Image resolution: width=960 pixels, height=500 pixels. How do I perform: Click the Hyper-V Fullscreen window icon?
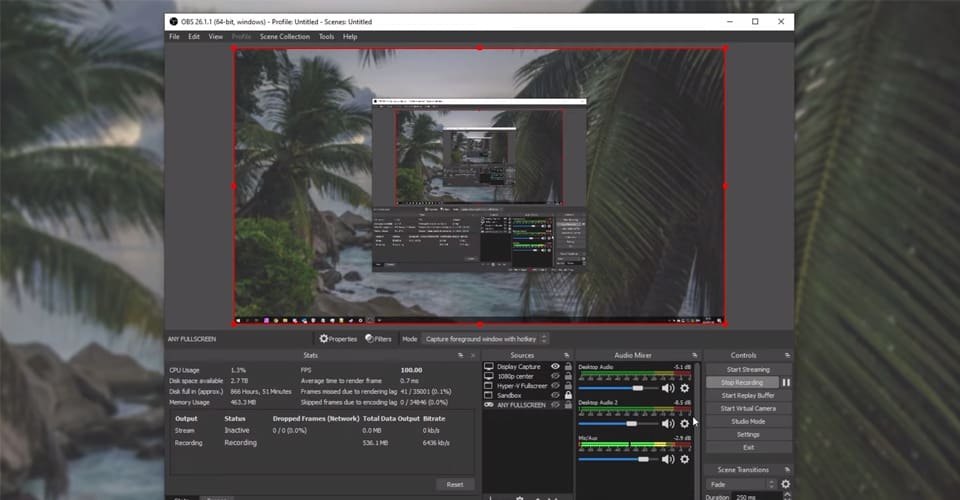[x=489, y=386]
